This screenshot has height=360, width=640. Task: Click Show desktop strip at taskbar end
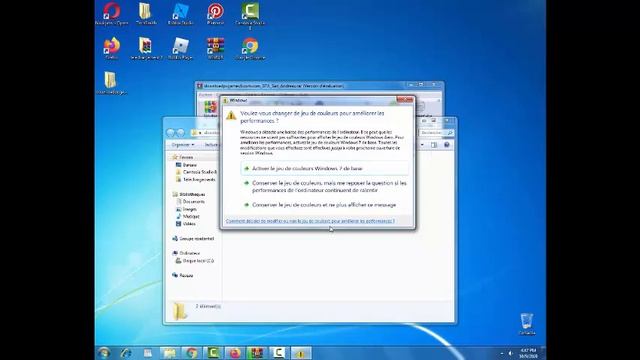pyautogui.click(x=543, y=353)
